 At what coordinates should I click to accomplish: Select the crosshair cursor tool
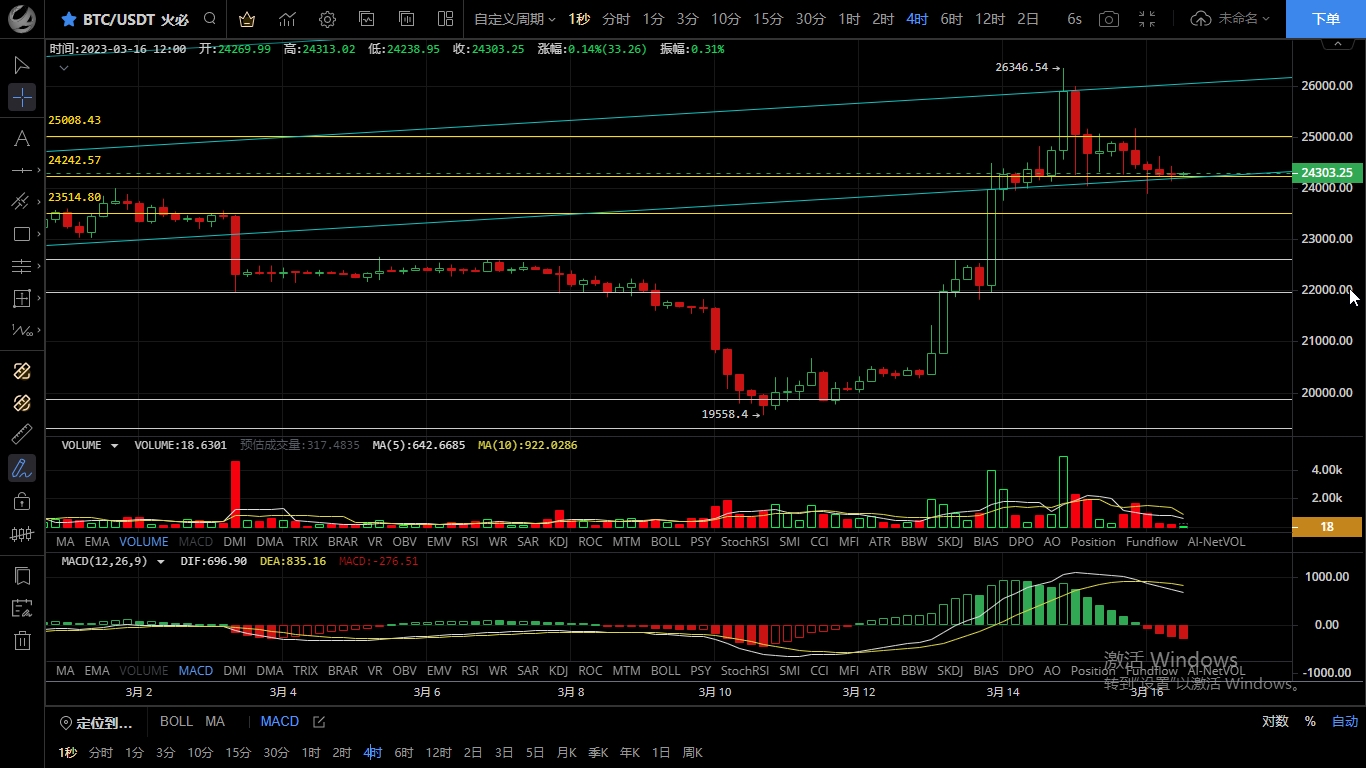pyautogui.click(x=22, y=97)
